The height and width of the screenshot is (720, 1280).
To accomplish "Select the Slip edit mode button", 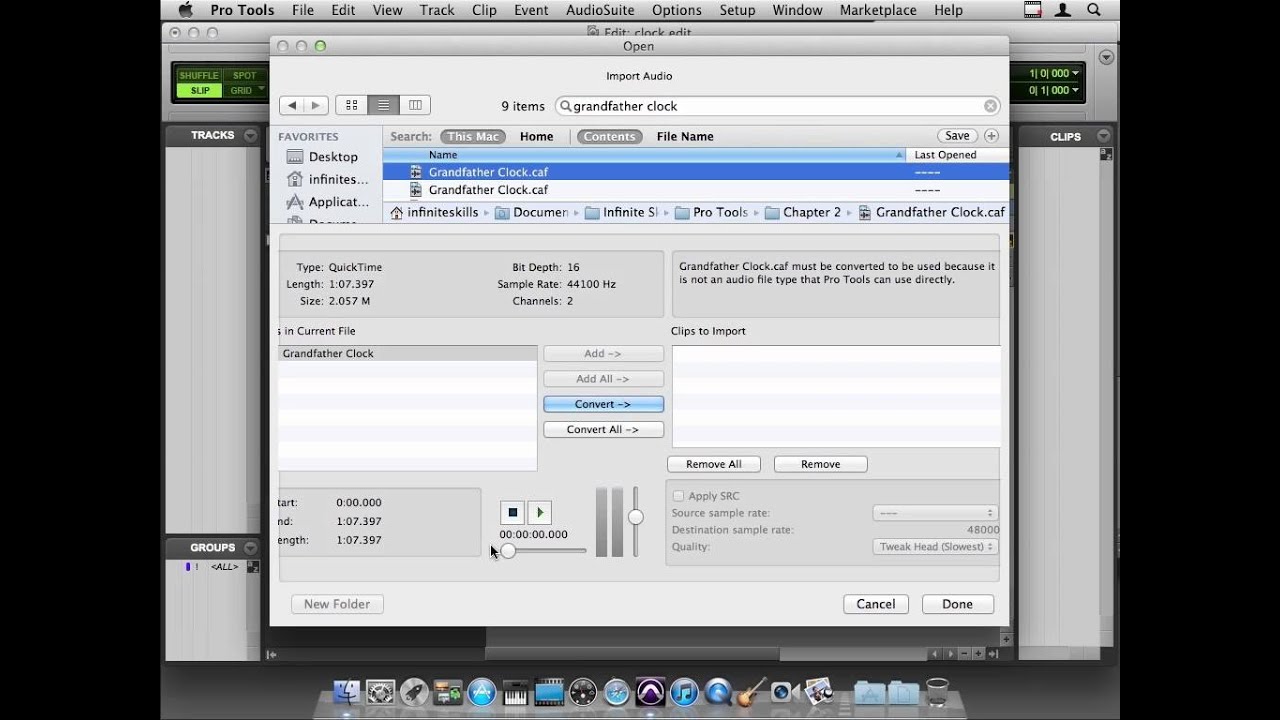I will 200,90.
